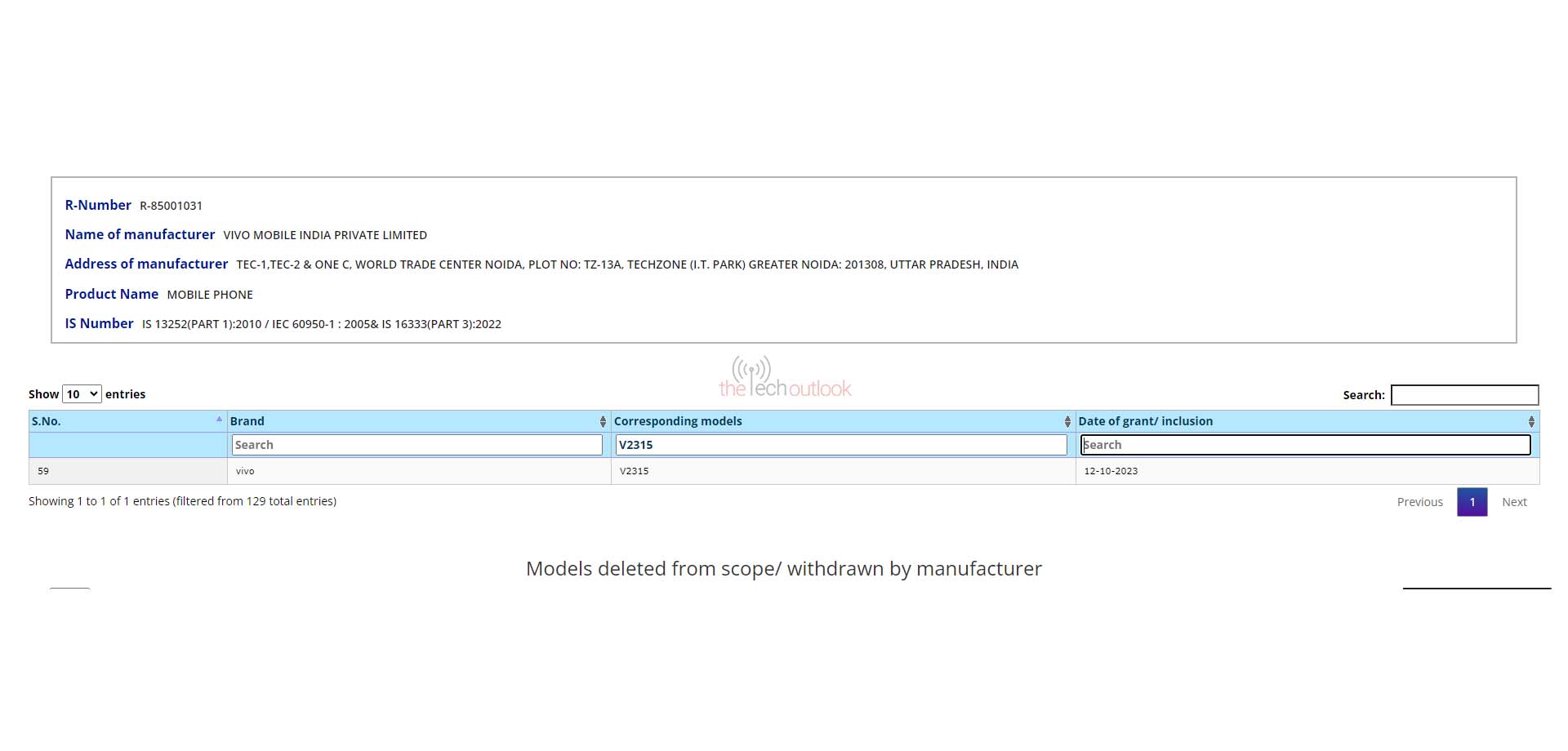Click the MOBILE PHONE product name value
The height and width of the screenshot is (751, 1568).
210,295
